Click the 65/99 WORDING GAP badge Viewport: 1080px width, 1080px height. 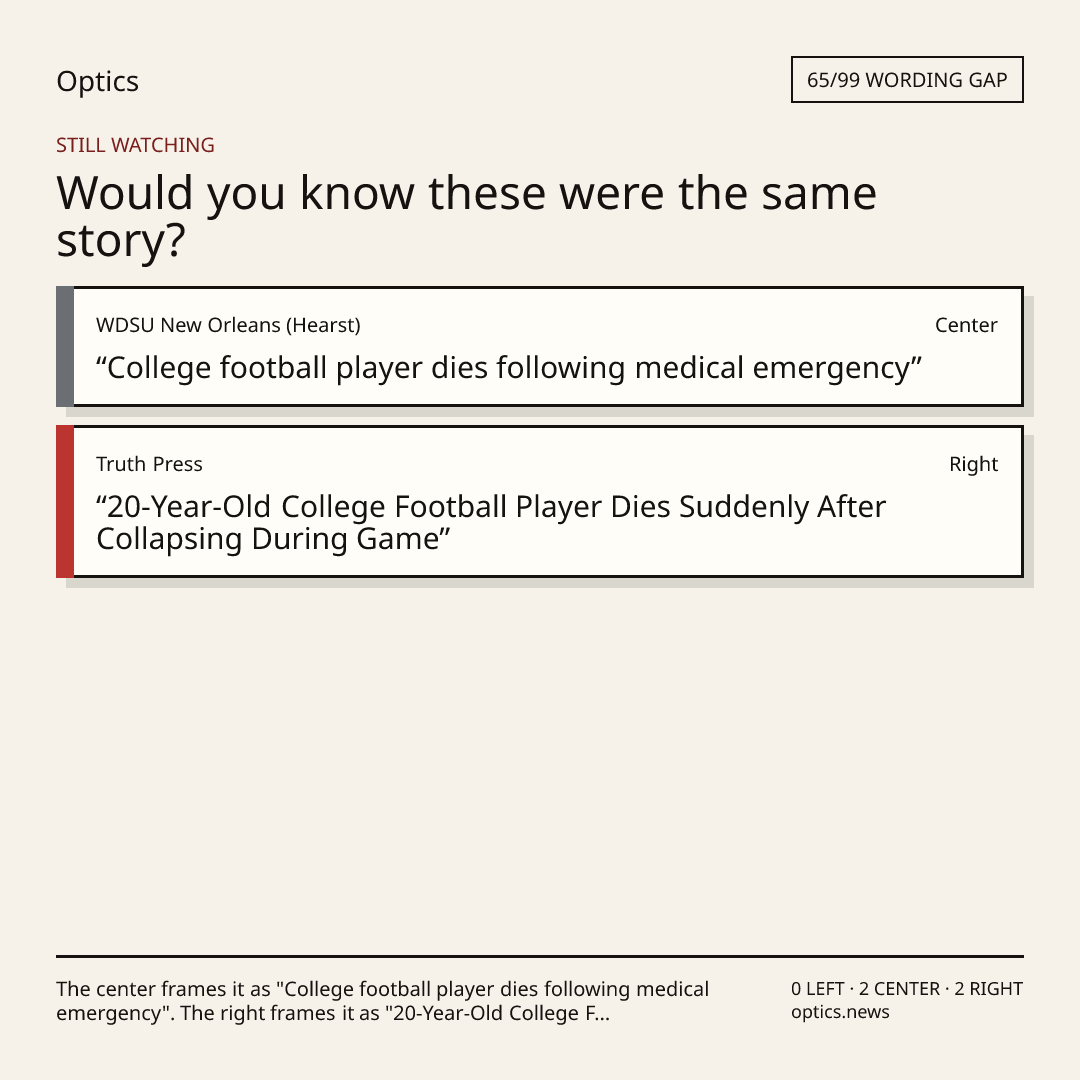pos(907,80)
